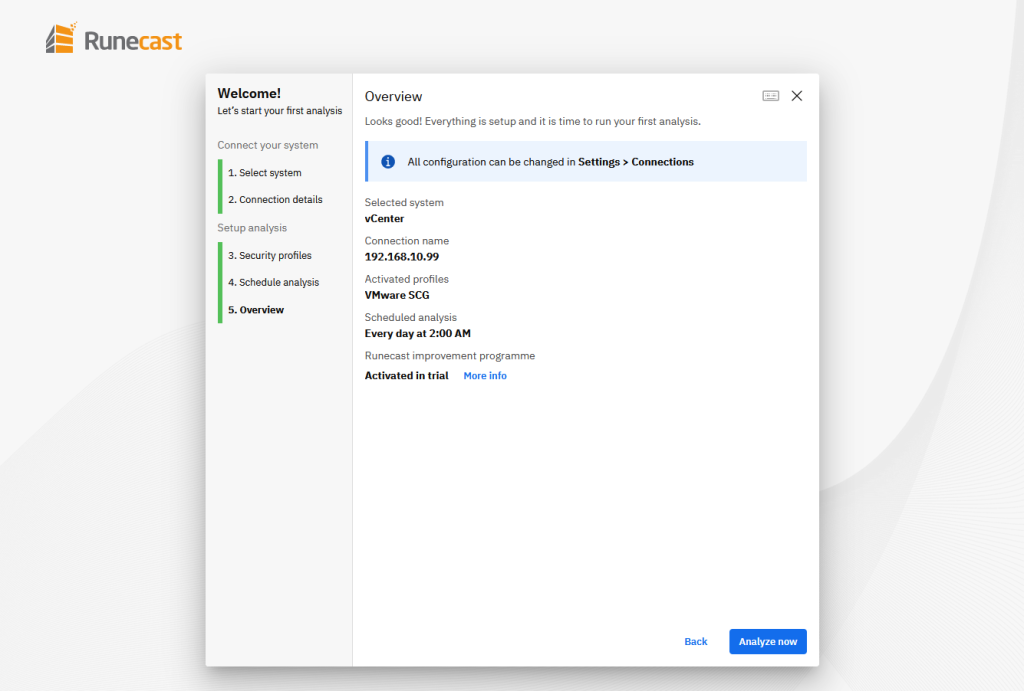Click the 'Welcome!' heading
This screenshot has width=1024, height=691.
pos(249,93)
